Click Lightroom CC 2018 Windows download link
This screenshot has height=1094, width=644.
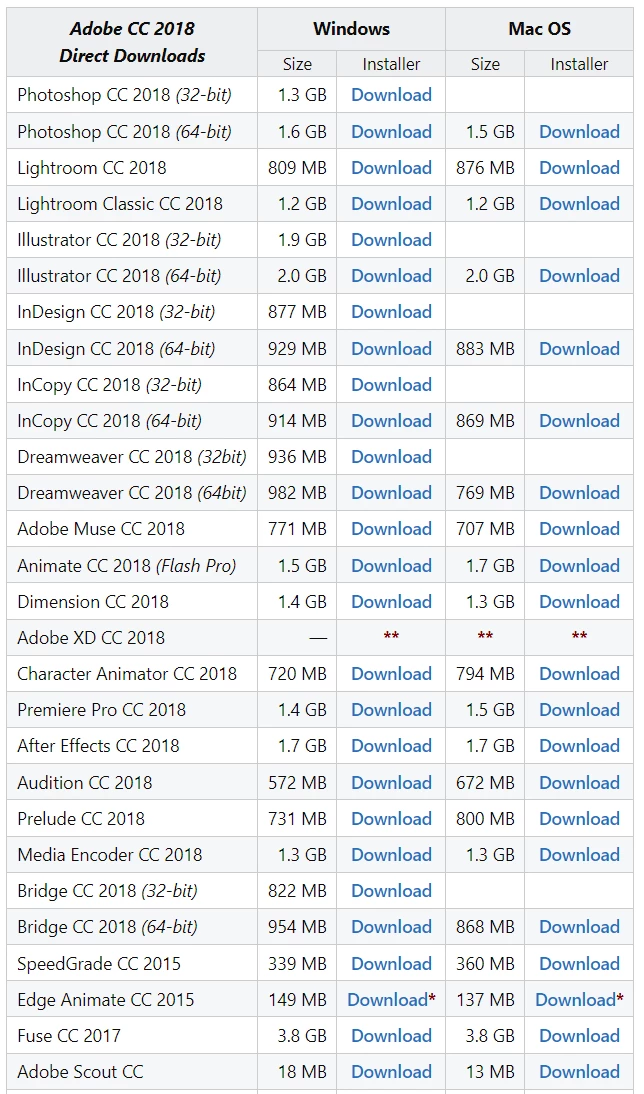[x=391, y=168]
